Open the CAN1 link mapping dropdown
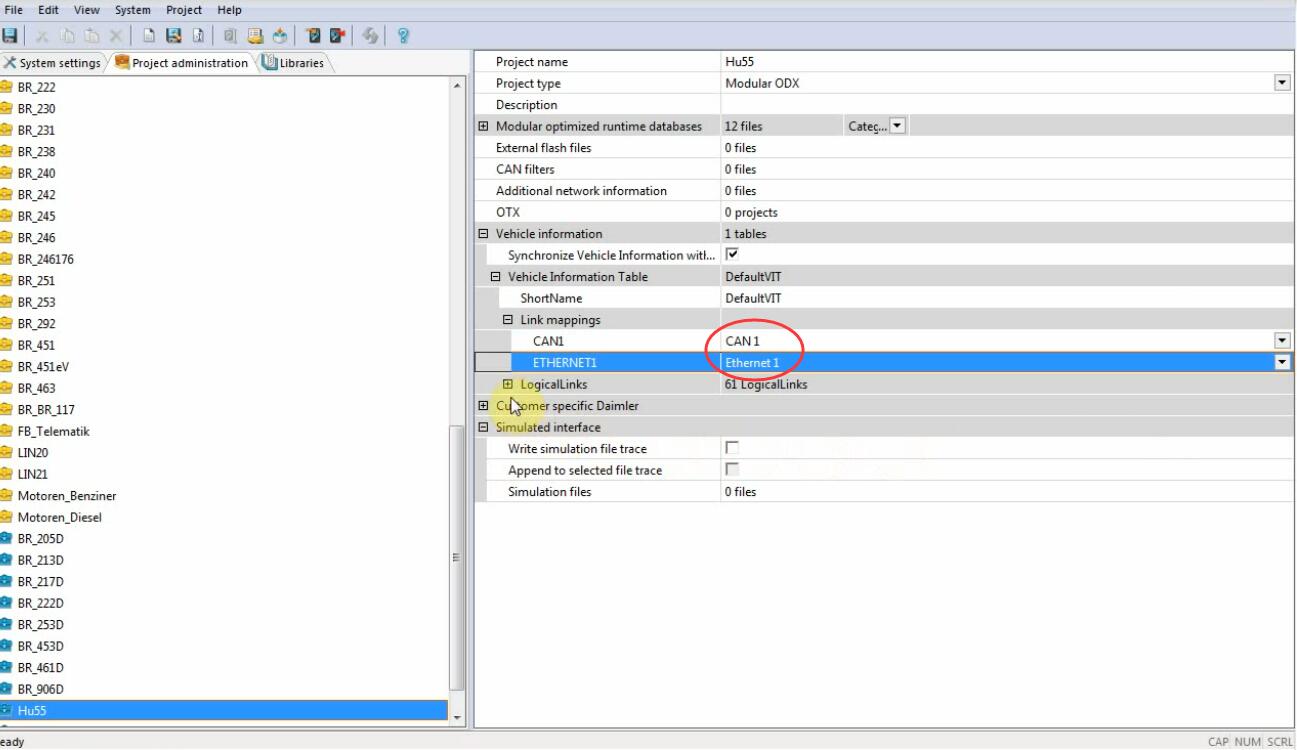Viewport: 1297px width, 750px height. coord(1282,341)
